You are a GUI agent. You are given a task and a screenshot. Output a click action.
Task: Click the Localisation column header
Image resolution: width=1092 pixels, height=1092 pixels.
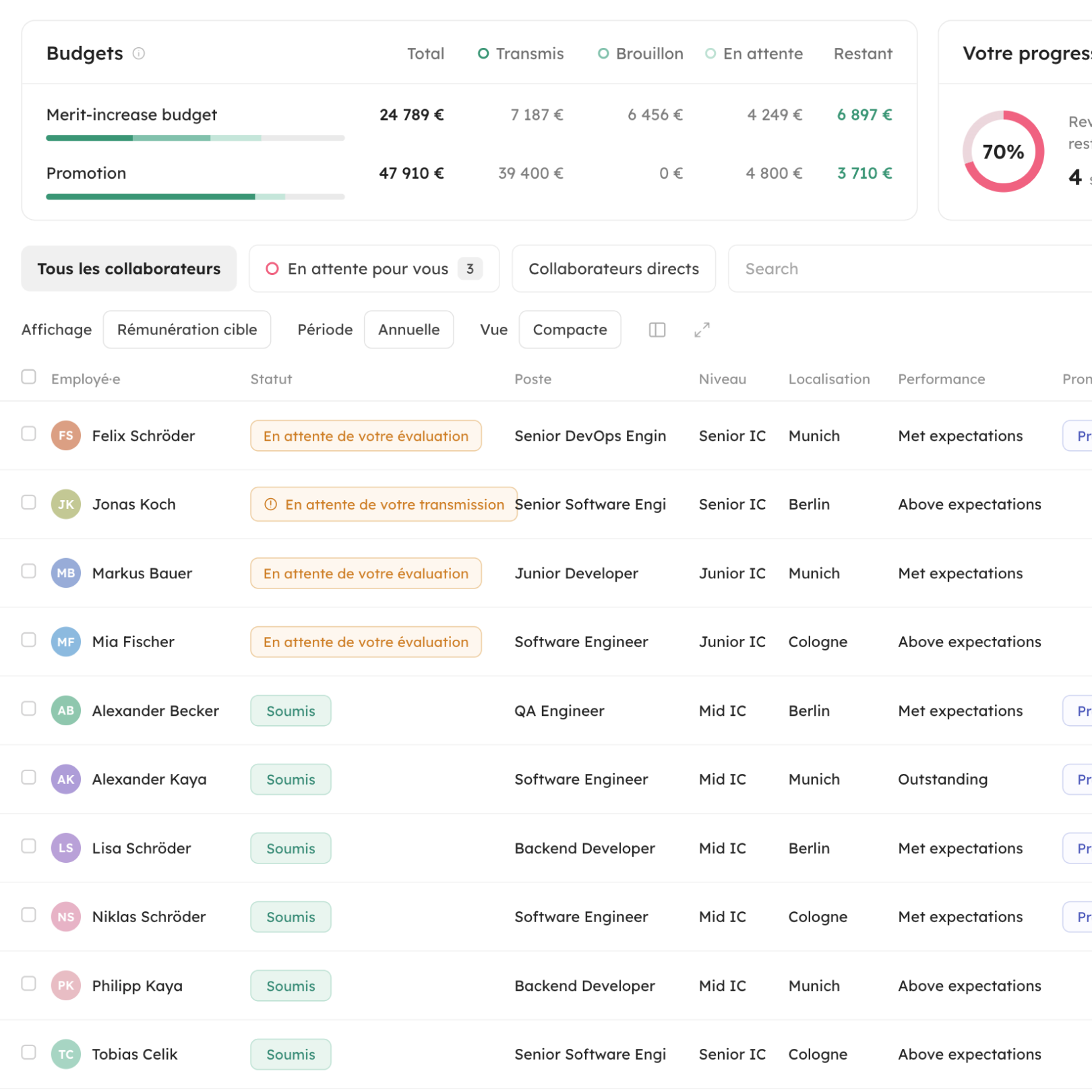[829, 380]
